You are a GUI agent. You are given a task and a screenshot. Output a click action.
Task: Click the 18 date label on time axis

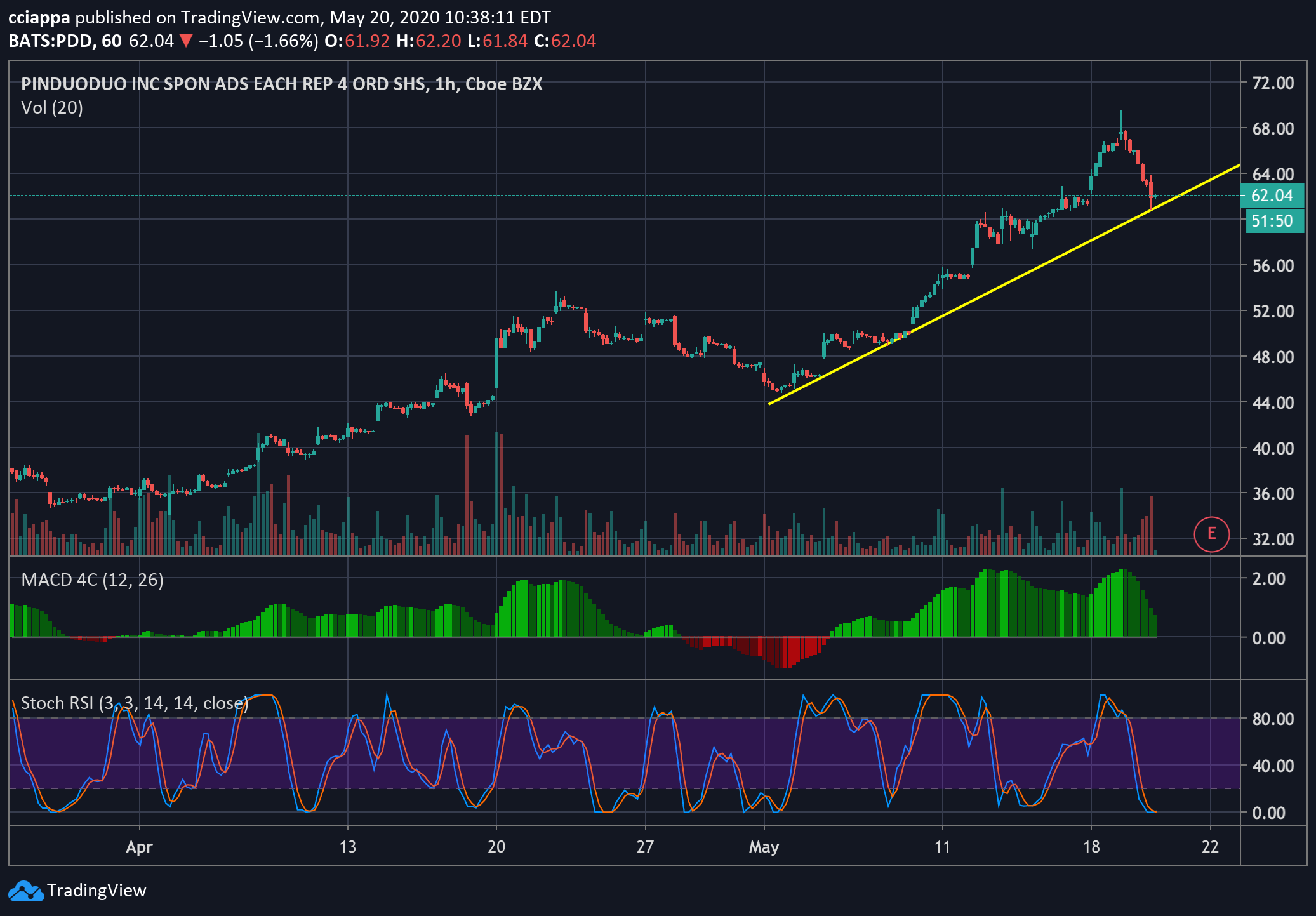tap(1091, 847)
